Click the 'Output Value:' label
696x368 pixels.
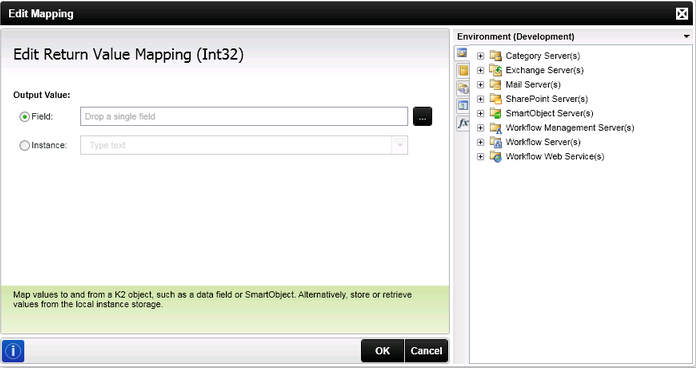(x=41, y=95)
